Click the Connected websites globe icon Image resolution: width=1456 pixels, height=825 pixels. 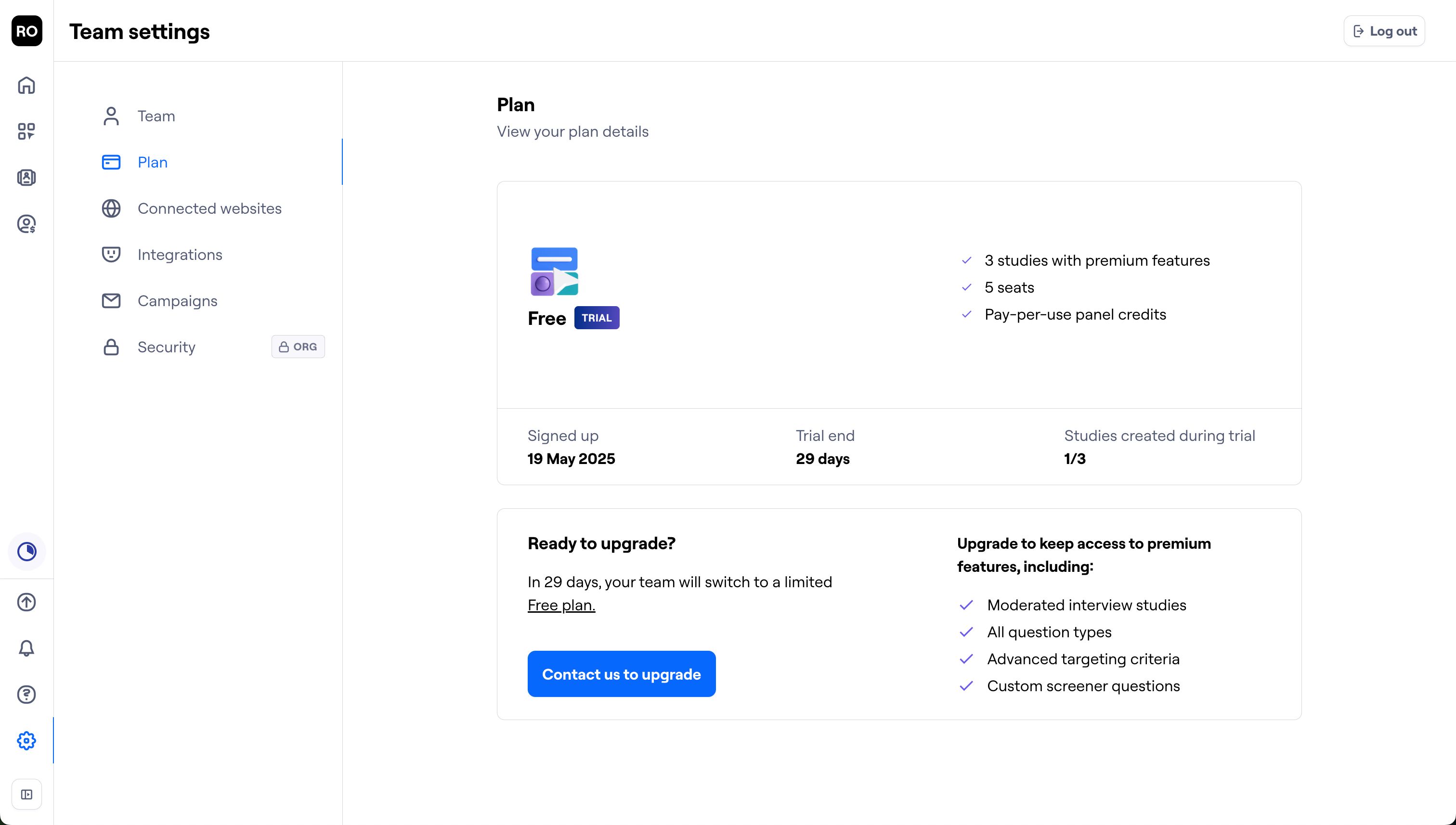click(x=111, y=208)
